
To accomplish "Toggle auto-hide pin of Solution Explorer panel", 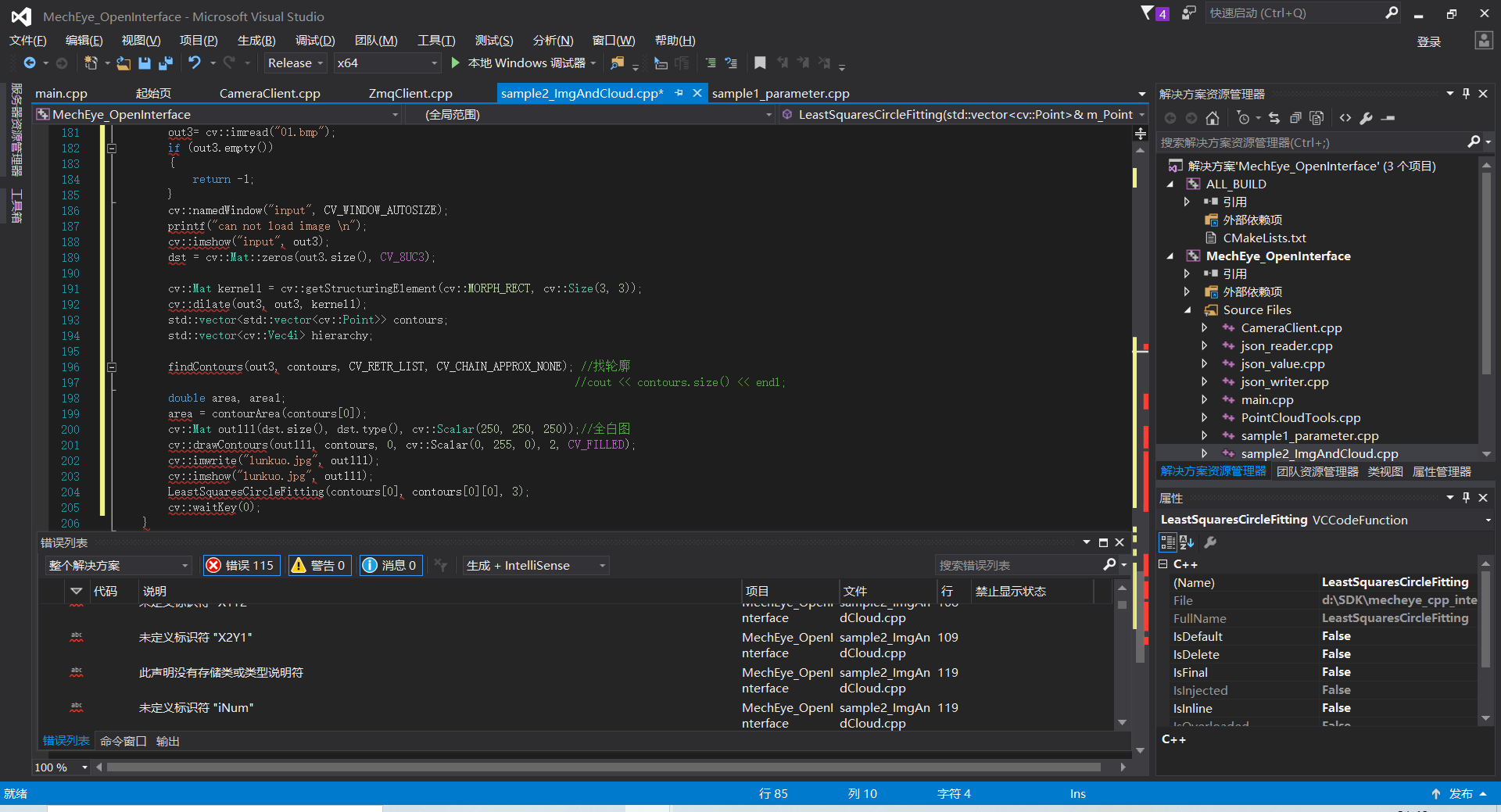I will tap(1467, 94).
